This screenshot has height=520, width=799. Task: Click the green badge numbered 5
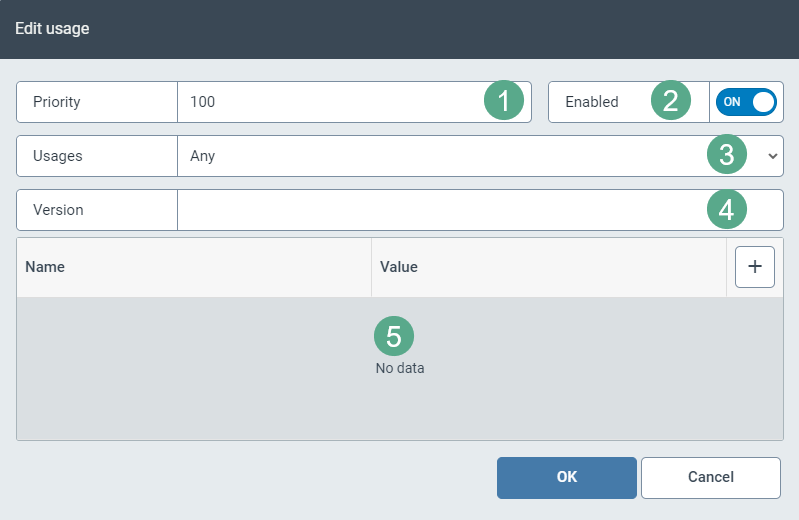coord(394,336)
